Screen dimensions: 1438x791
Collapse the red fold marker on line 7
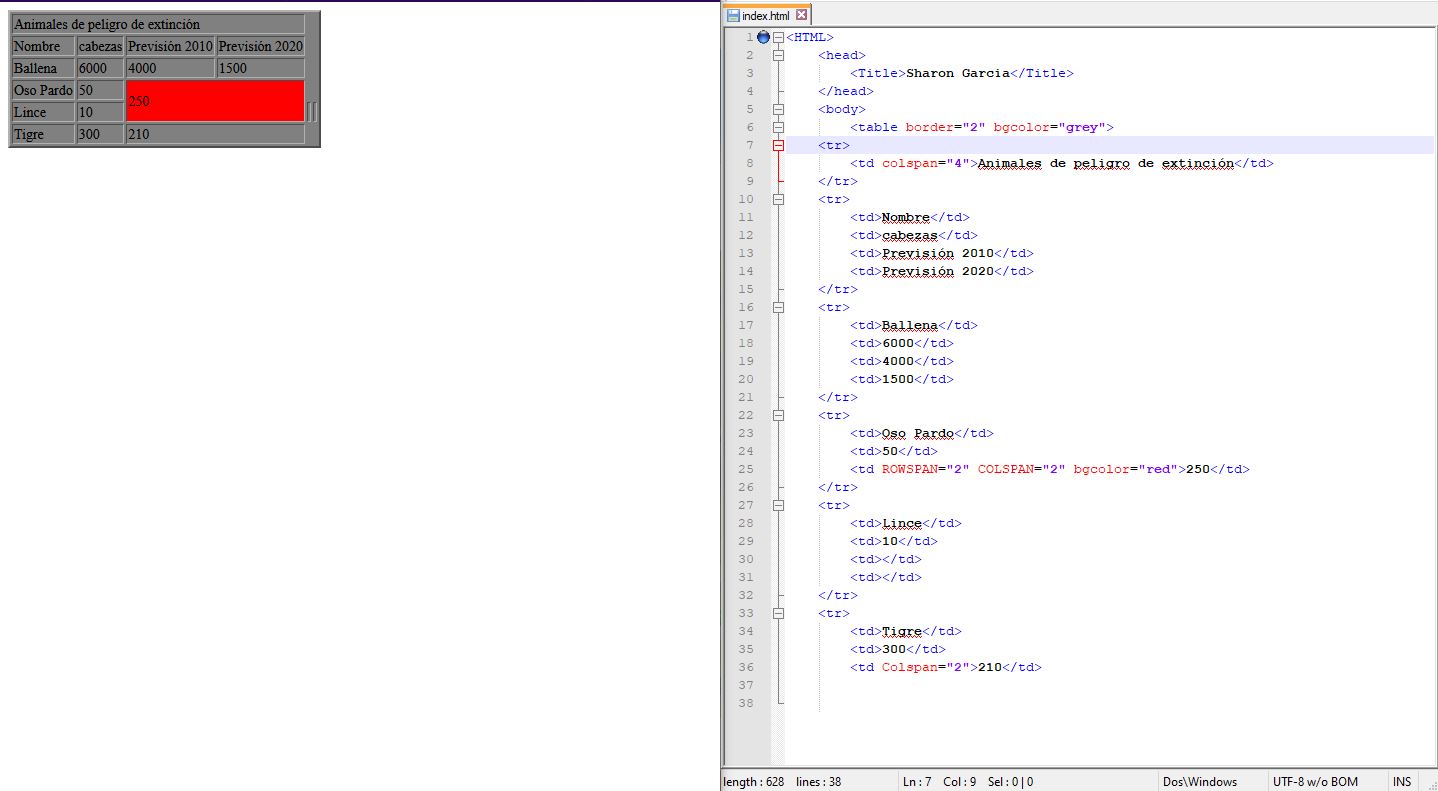pos(778,145)
